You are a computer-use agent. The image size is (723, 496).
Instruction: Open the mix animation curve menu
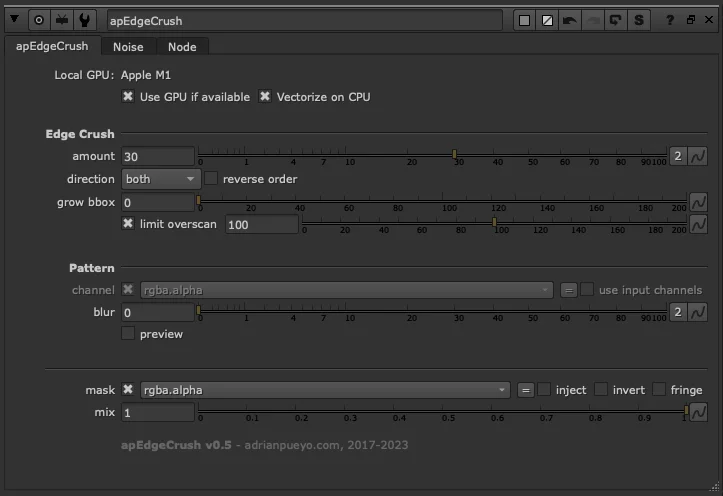(698, 412)
